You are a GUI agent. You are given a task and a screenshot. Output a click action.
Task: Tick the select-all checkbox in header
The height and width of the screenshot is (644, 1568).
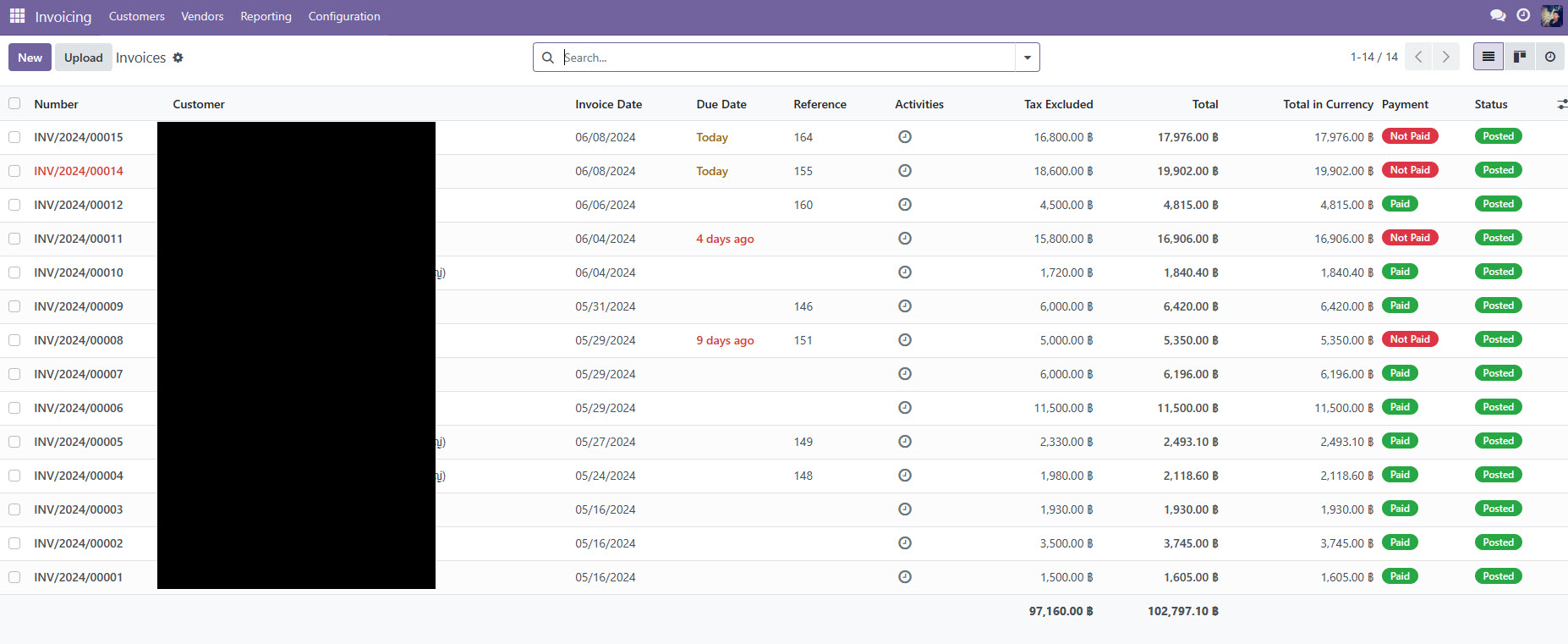coord(14,103)
